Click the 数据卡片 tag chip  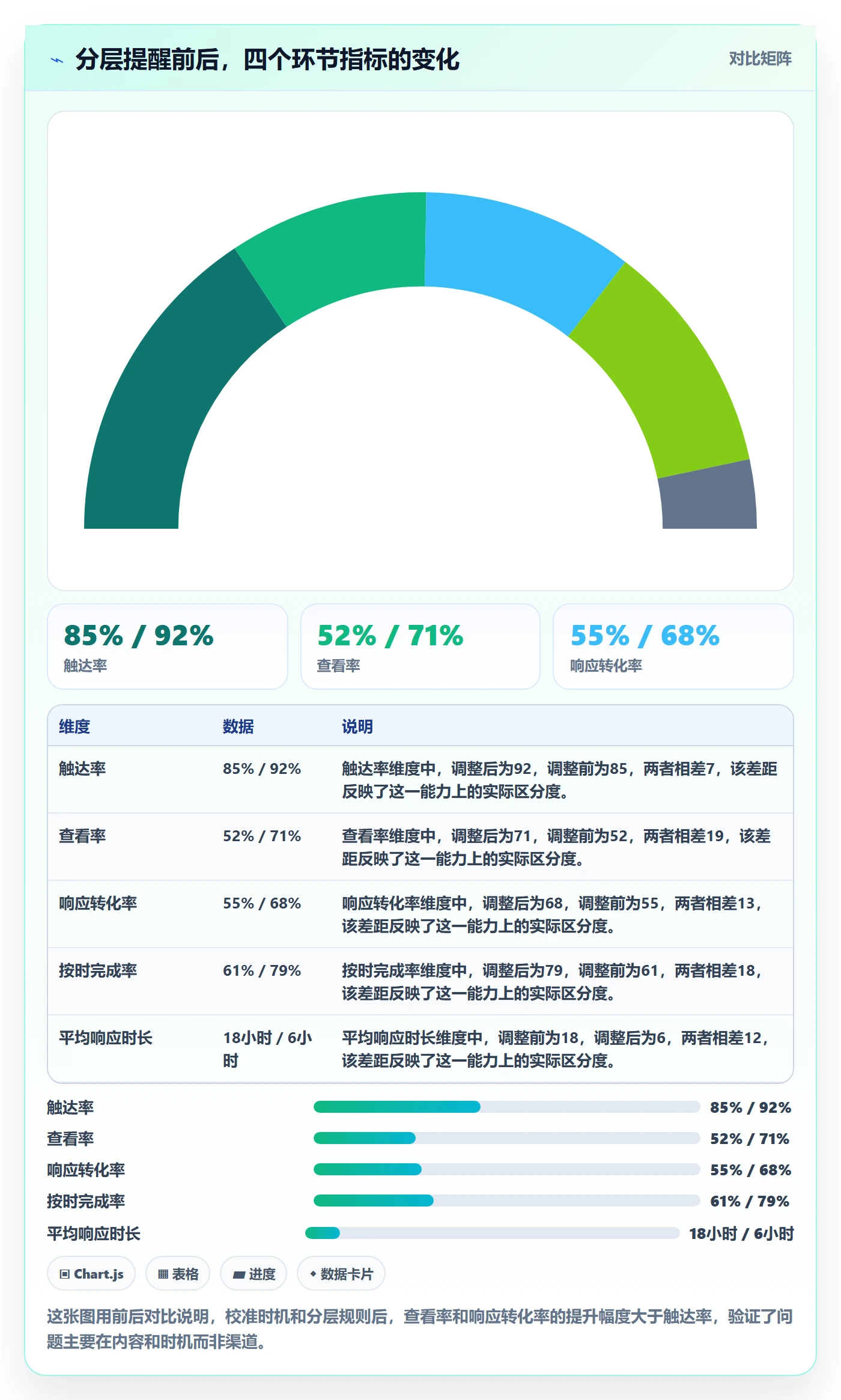[341, 1274]
